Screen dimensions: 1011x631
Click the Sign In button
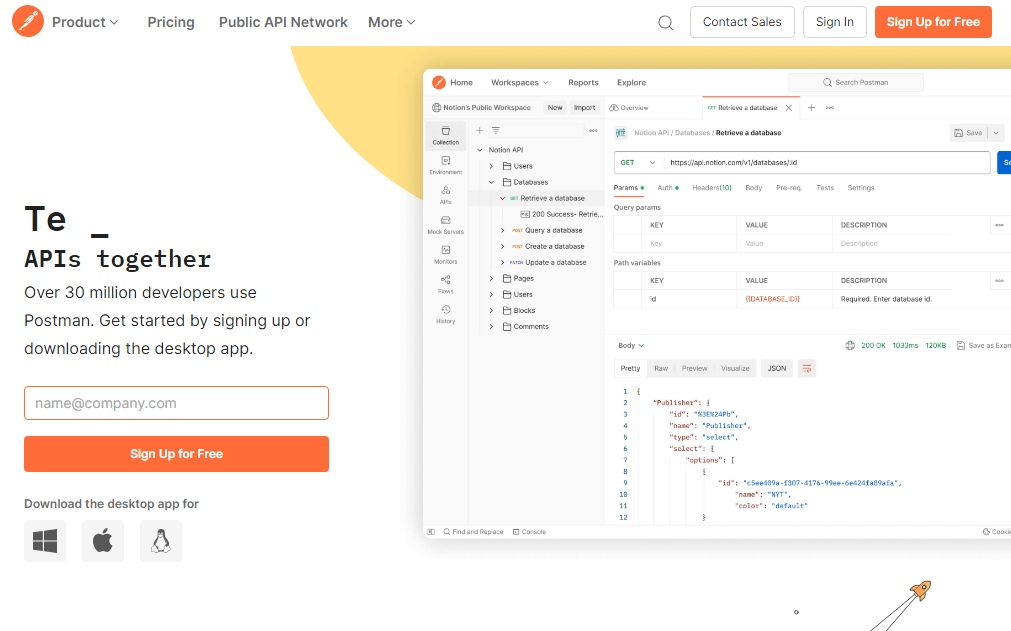point(835,22)
